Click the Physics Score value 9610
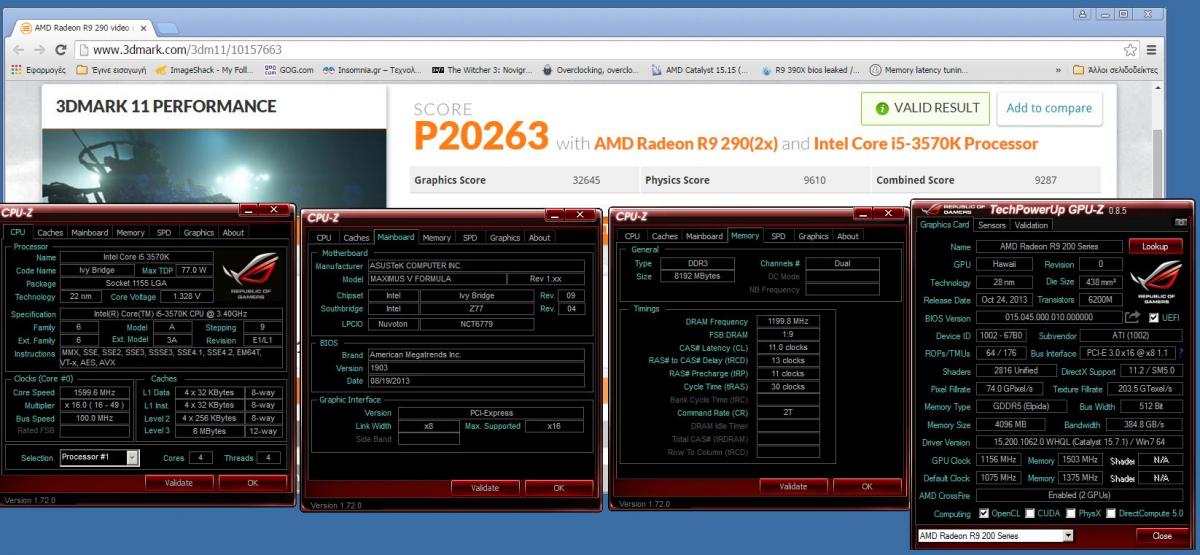The image size is (1200, 555). pyautogui.click(x=814, y=180)
